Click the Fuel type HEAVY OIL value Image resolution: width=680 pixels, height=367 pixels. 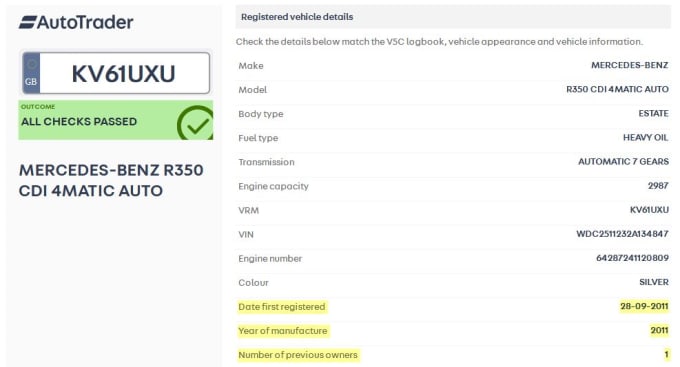pos(645,138)
